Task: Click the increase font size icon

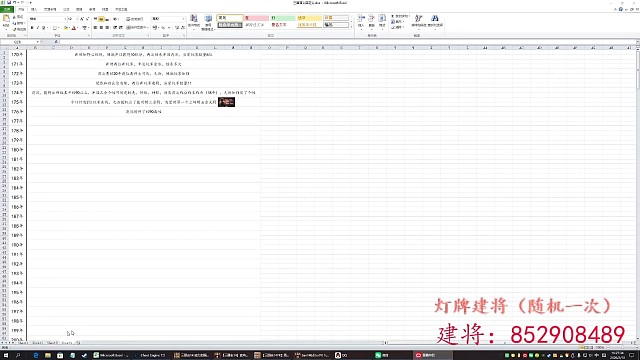Action: [82, 19]
